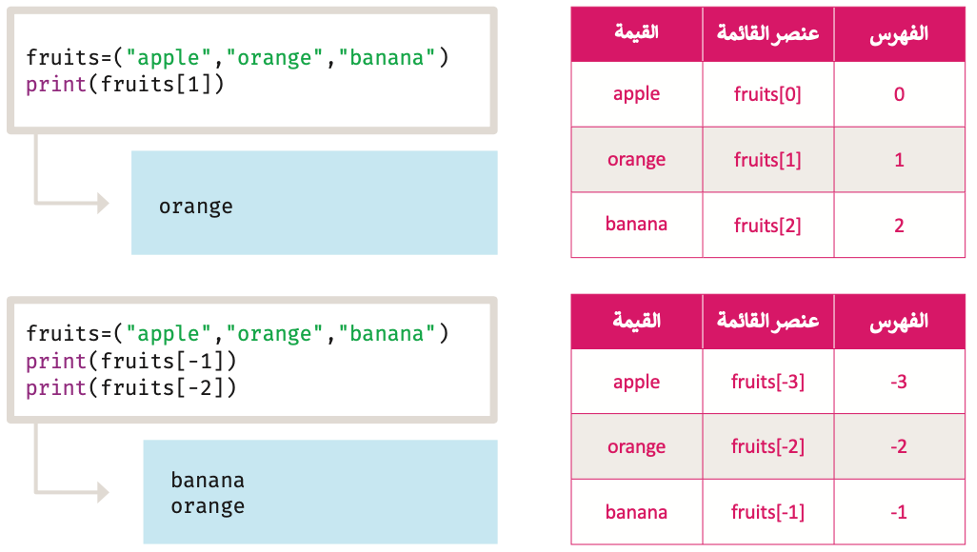Select the fruits[-3] cell in the bottom table
Viewport: 977px width, 552px height.
[x=768, y=381]
